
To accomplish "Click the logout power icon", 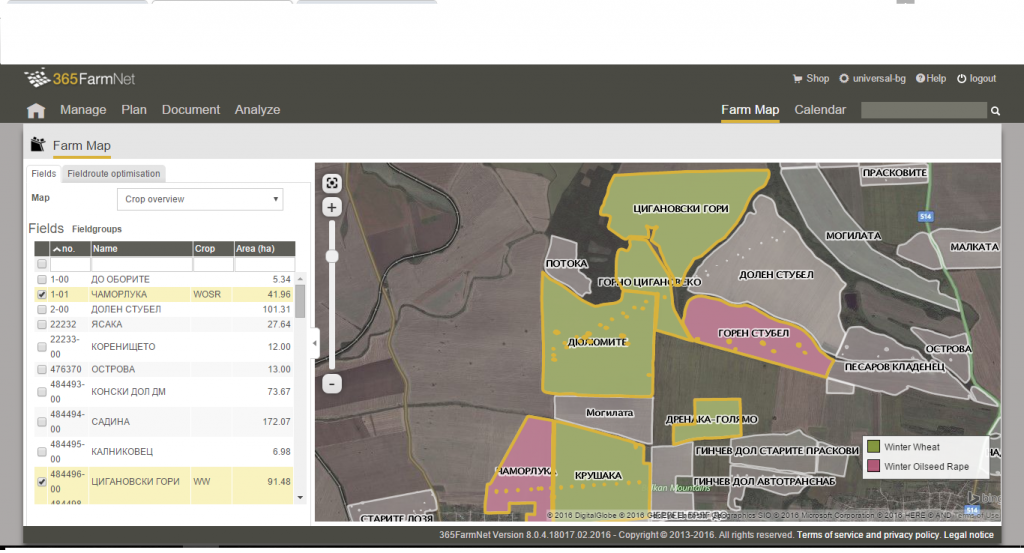I will (961, 79).
